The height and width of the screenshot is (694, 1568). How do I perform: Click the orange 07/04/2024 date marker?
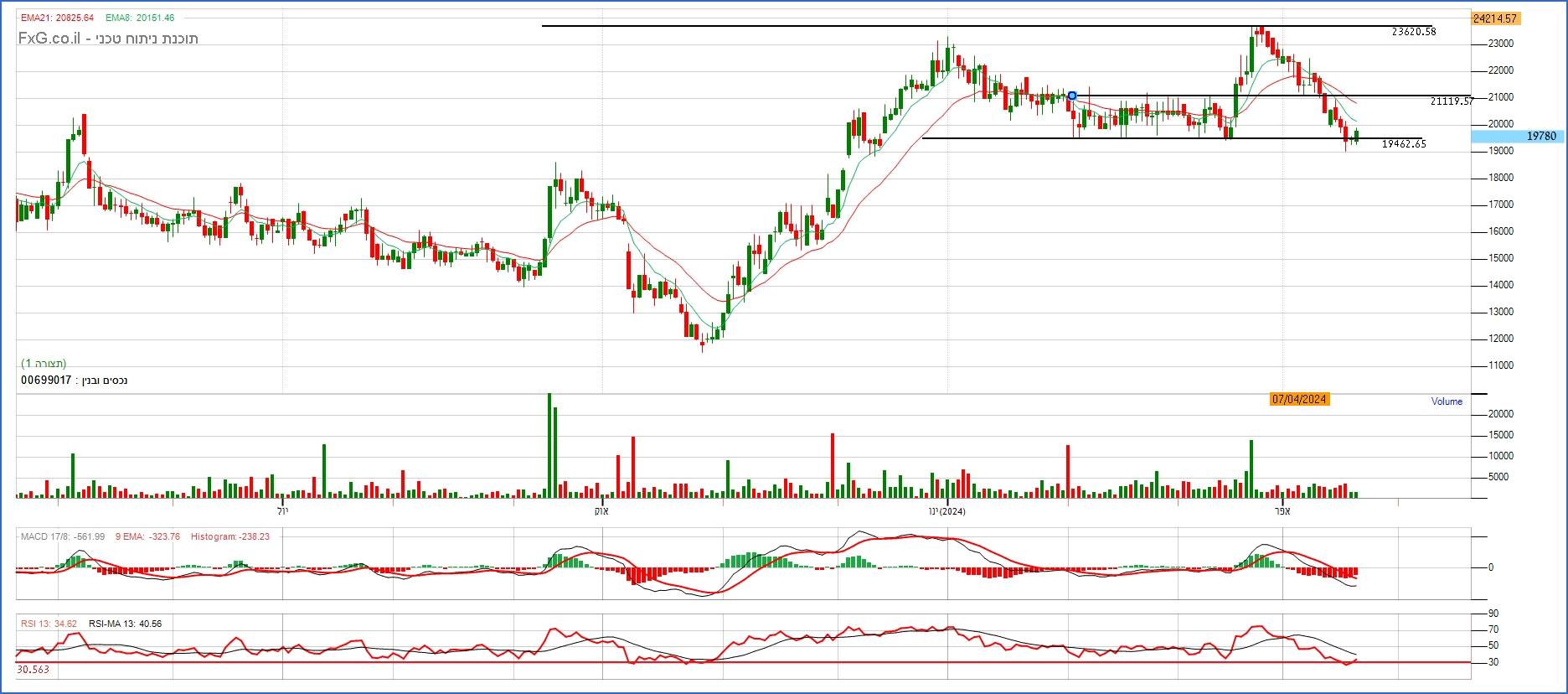(x=1298, y=400)
